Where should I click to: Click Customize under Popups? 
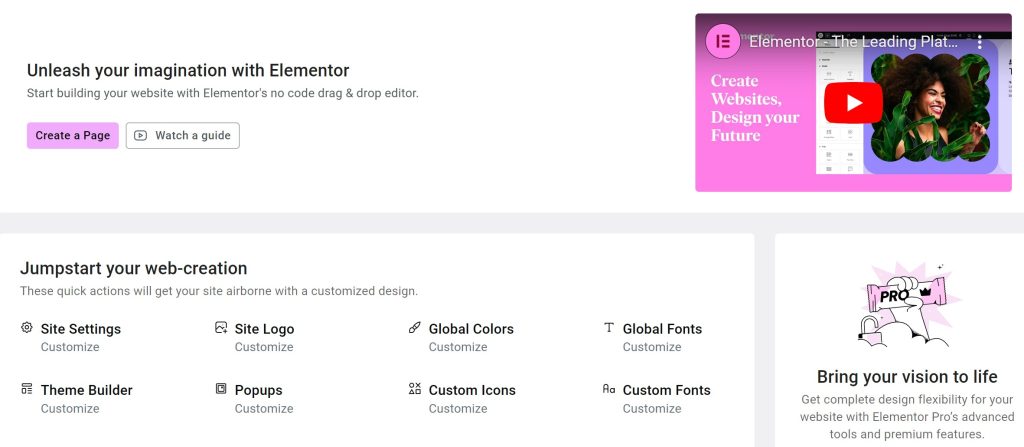(x=264, y=408)
